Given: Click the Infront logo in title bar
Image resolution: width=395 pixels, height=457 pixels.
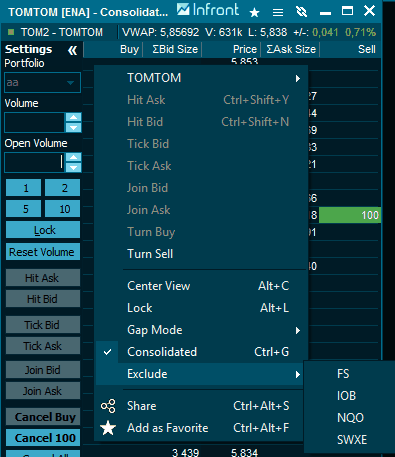Looking at the screenshot, I should pyautogui.click(x=208, y=10).
